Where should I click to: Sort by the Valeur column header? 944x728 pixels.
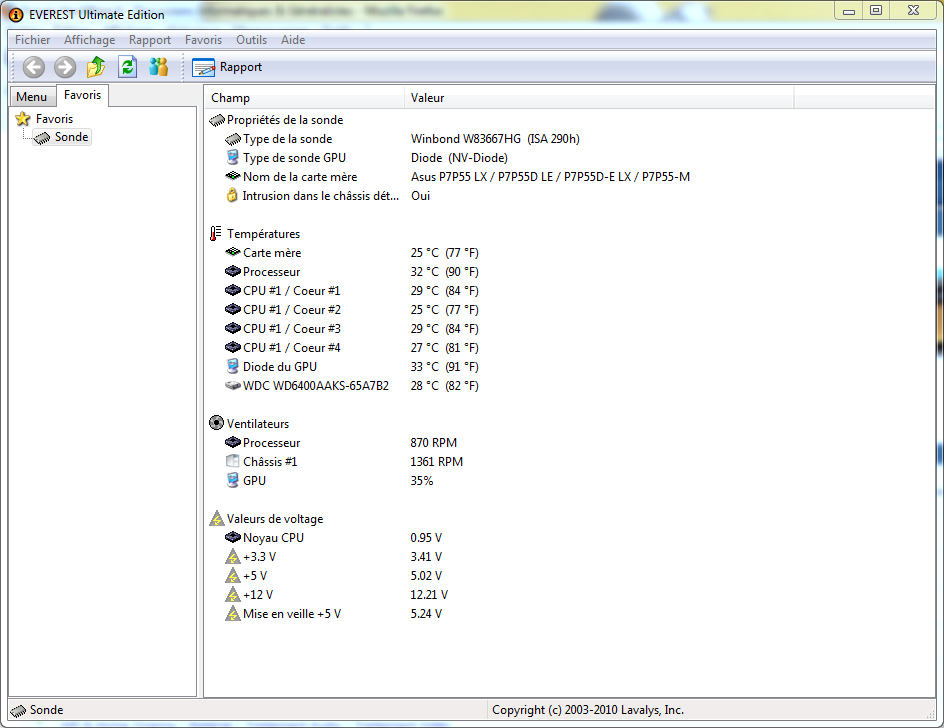pyautogui.click(x=425, y=97)
